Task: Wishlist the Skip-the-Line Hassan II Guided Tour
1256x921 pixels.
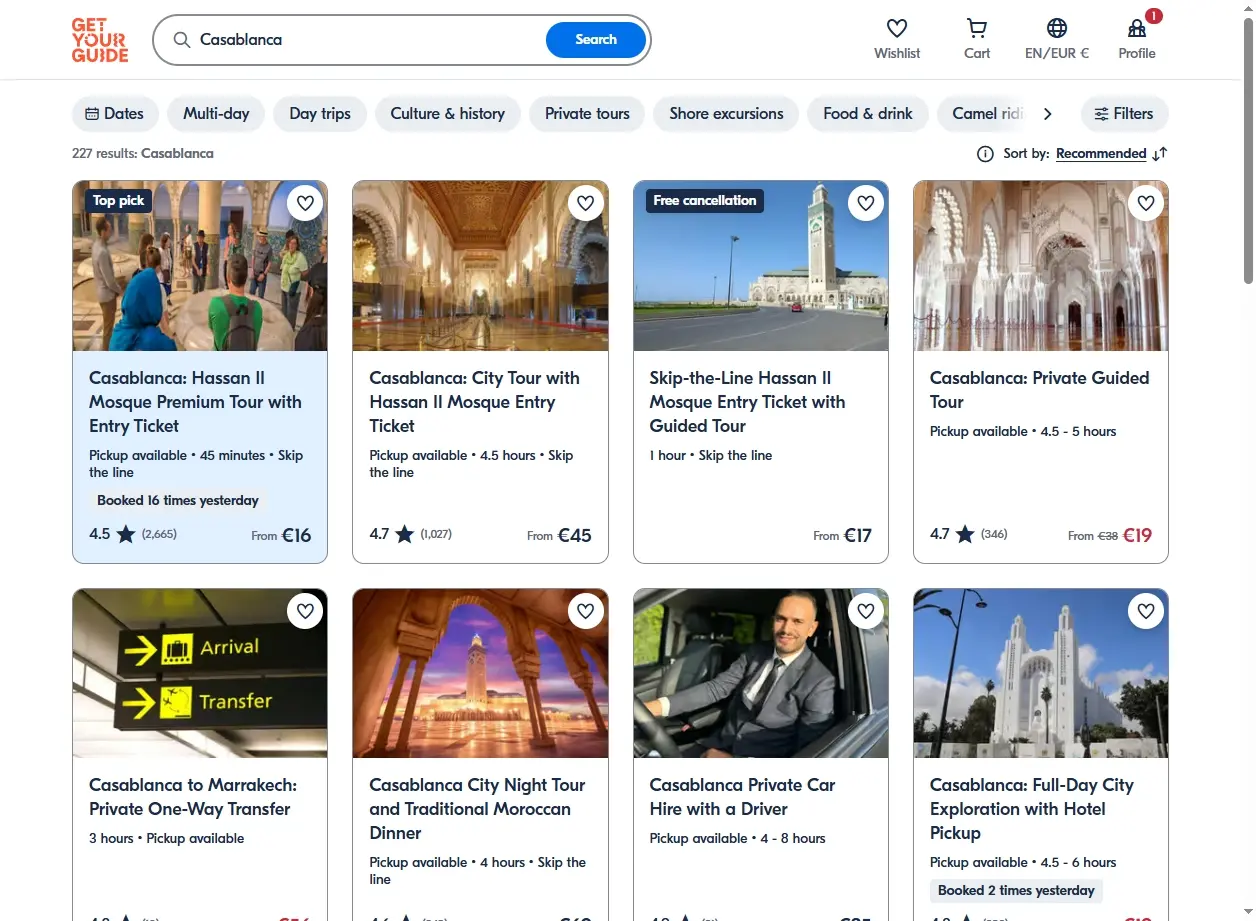Action: click(x=866, y=203)
